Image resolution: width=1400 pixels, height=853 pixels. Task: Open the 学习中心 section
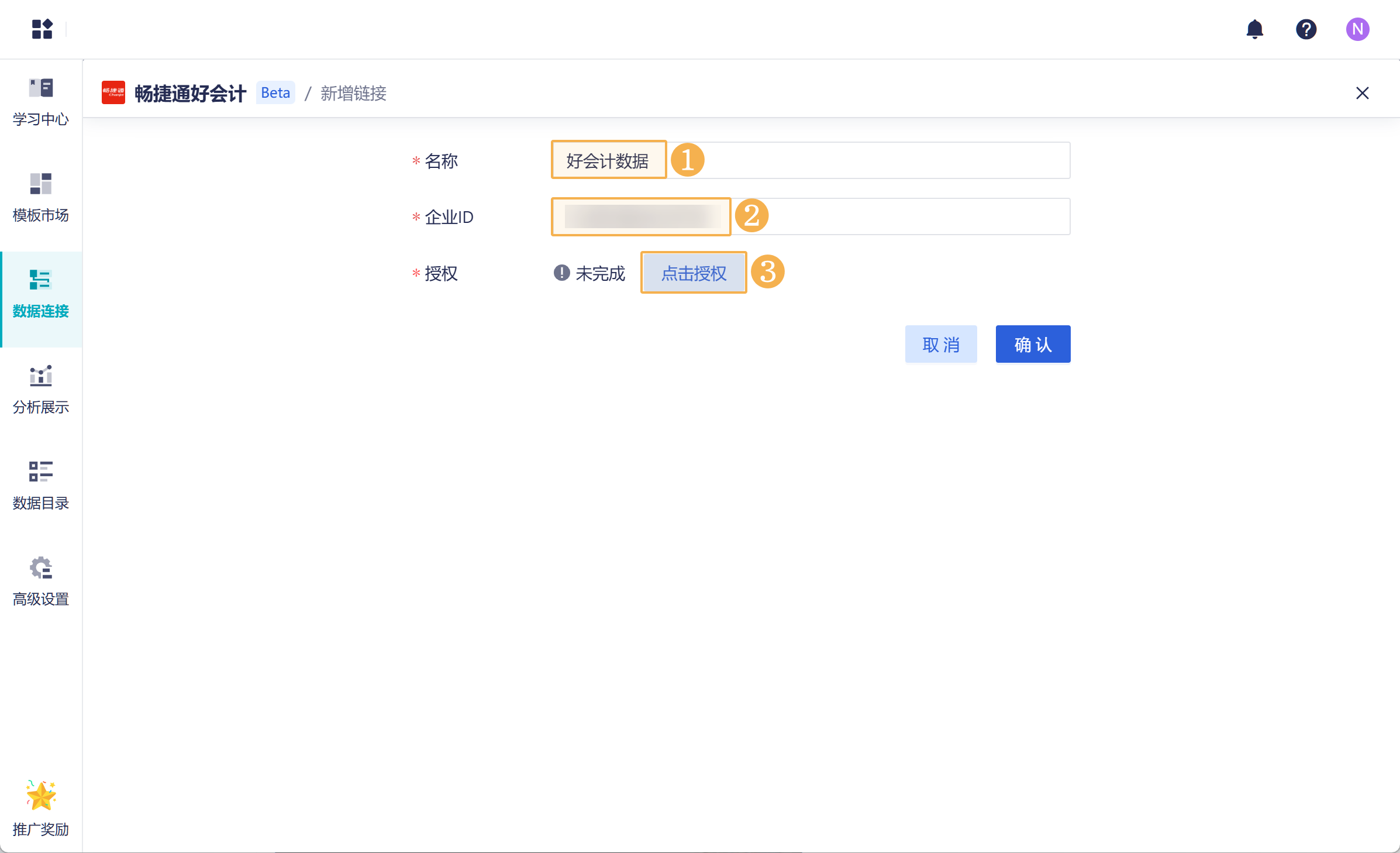40,102
